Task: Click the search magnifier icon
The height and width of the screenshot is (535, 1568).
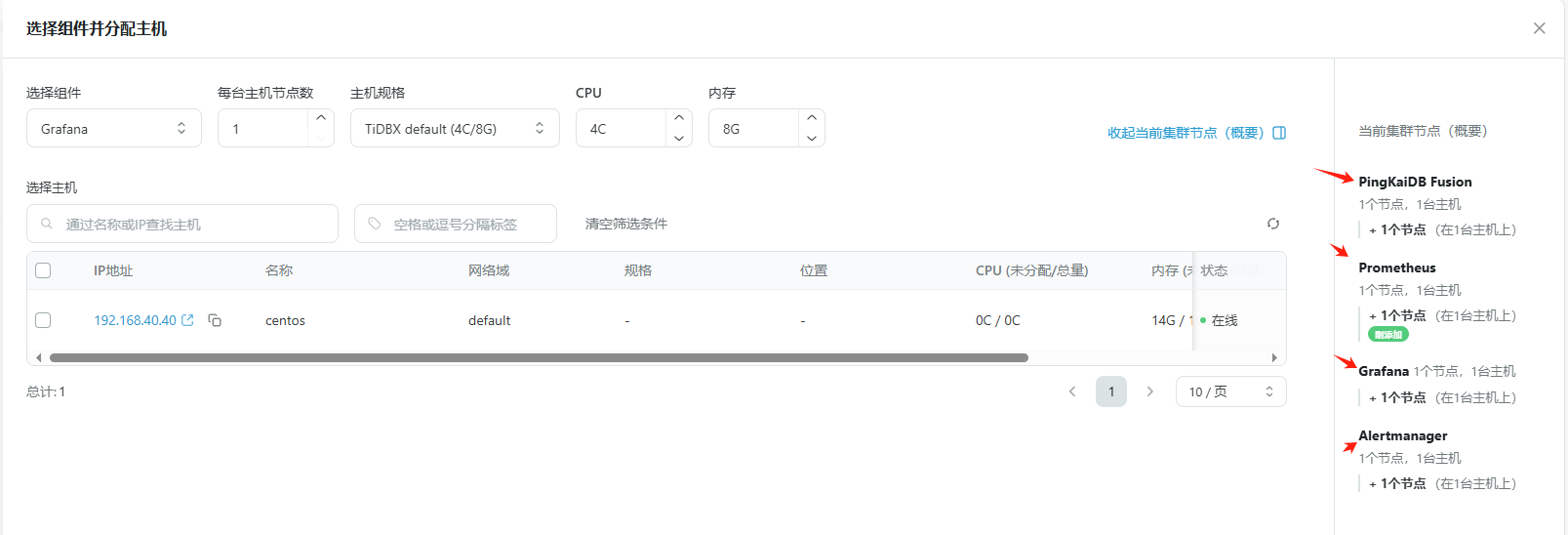Action: click(x=47, y=224)
